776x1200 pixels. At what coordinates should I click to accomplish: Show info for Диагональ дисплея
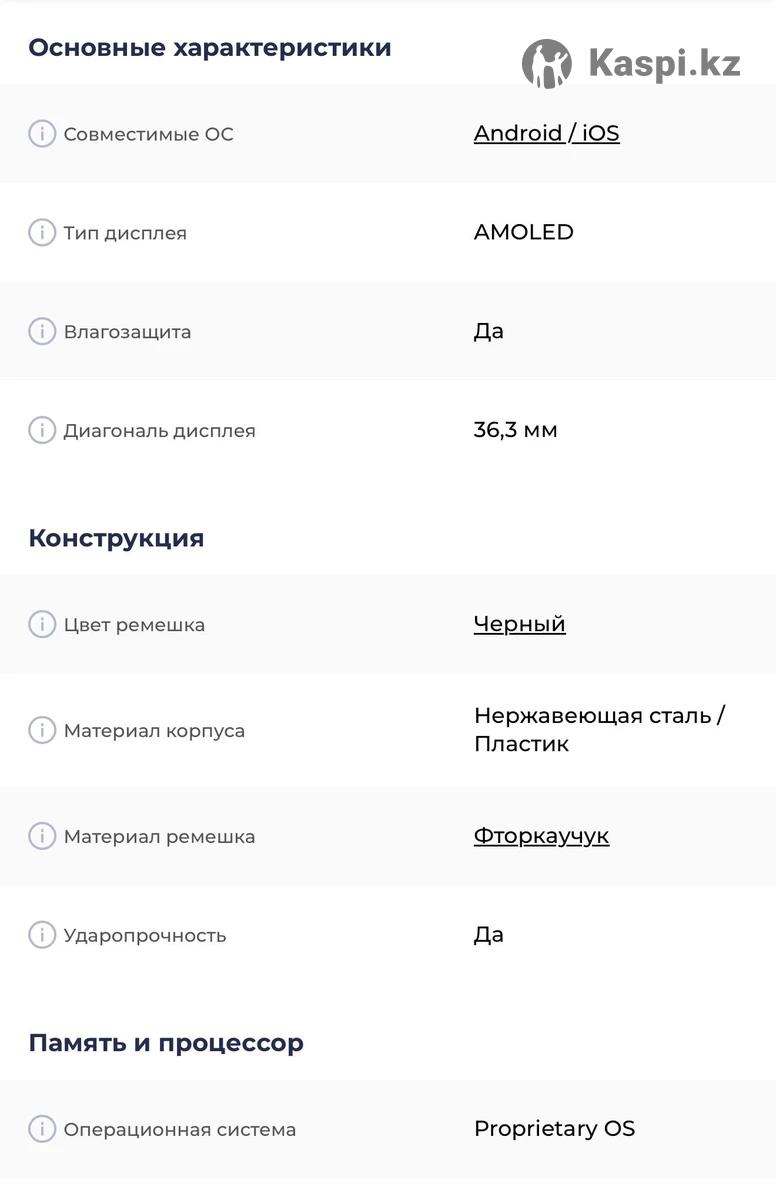[x=41, y=430]
